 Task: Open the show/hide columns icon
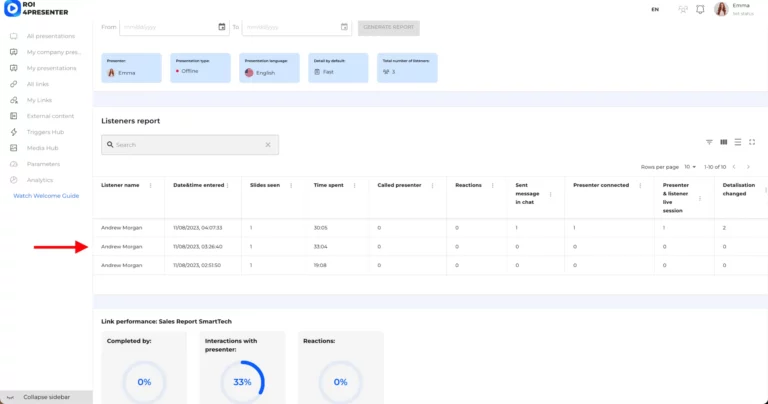723,142
